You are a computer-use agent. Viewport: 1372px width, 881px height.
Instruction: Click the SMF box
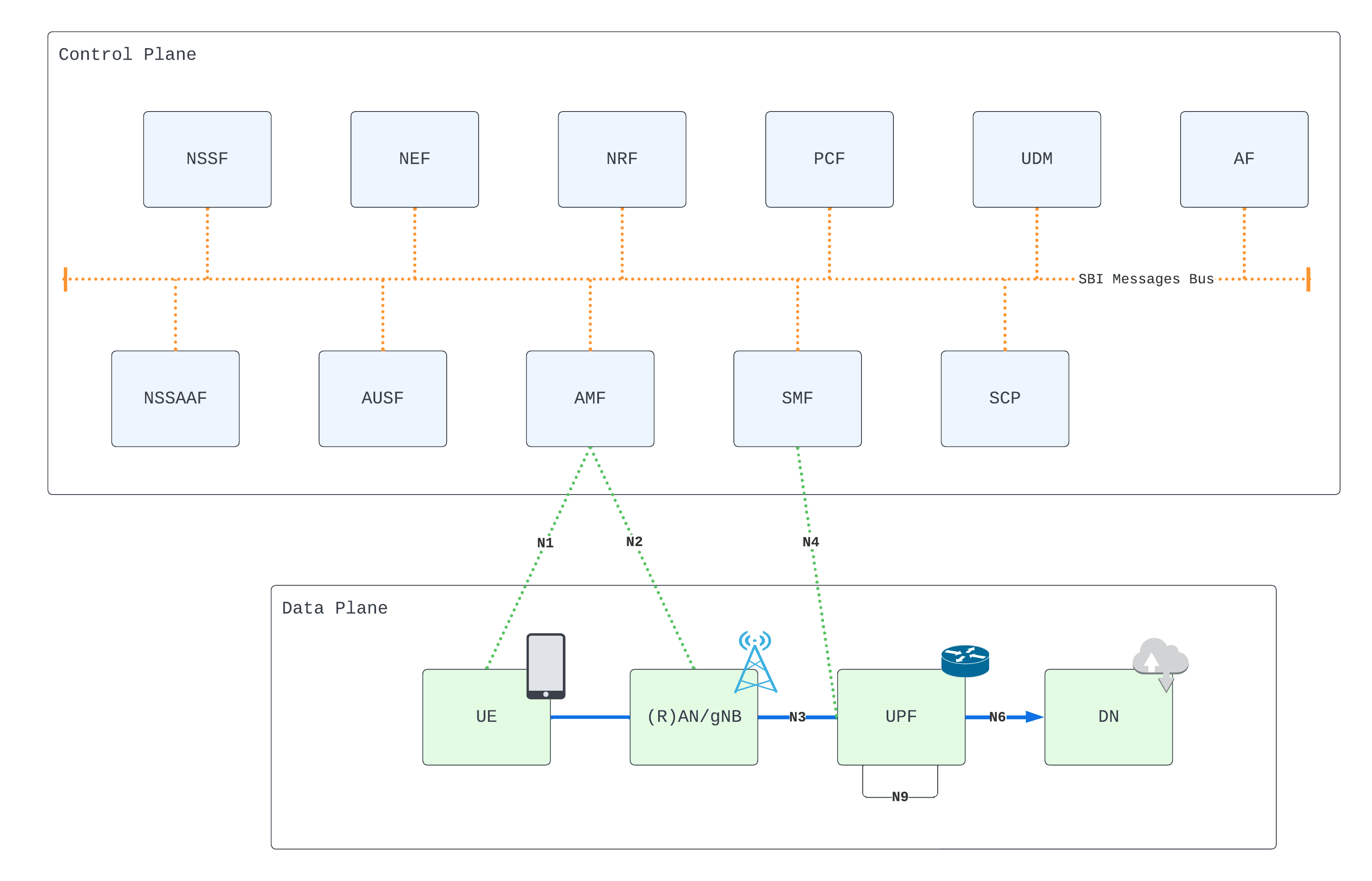797,398
